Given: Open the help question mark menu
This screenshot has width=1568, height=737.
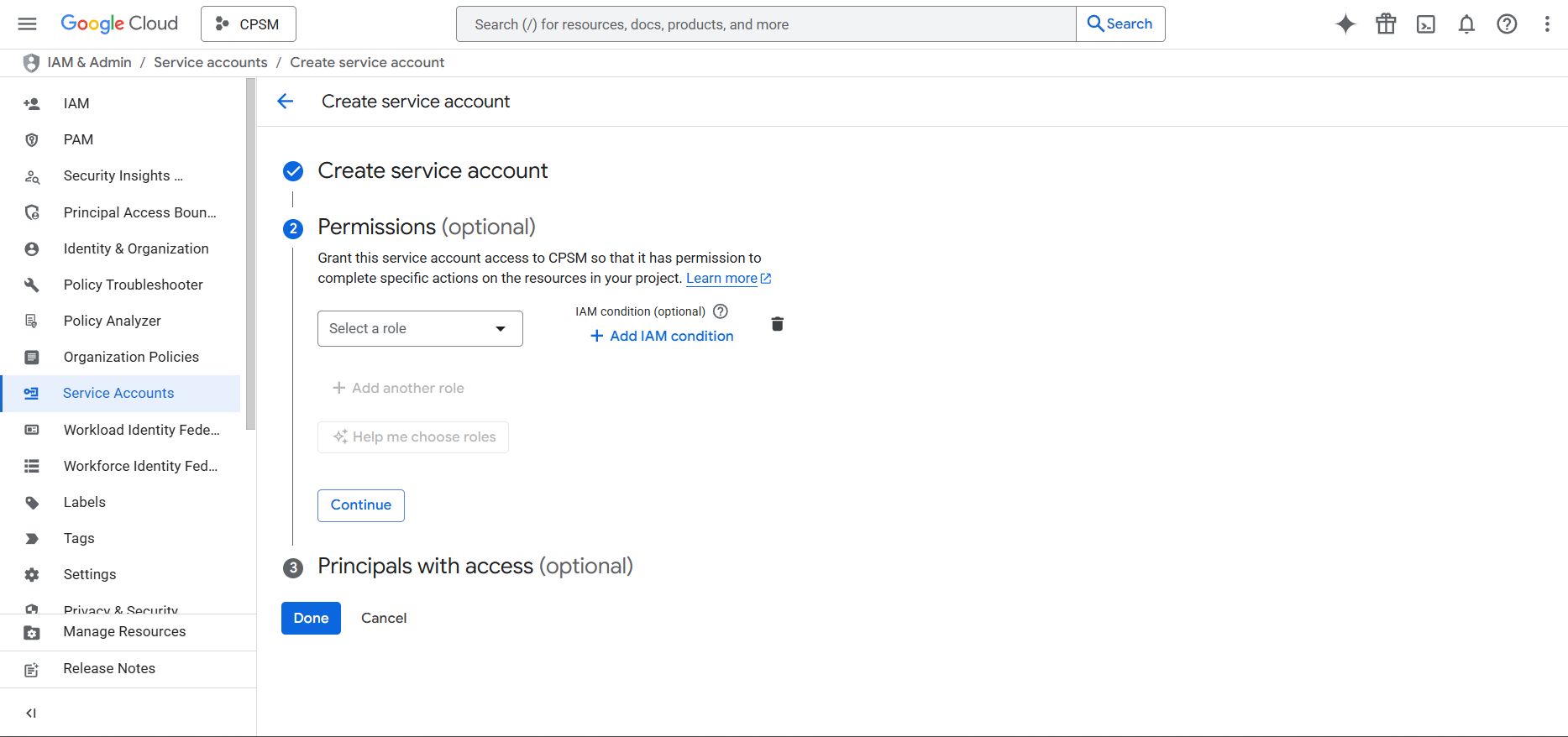Looking at the screenshot, I should tap(1507, 24).
